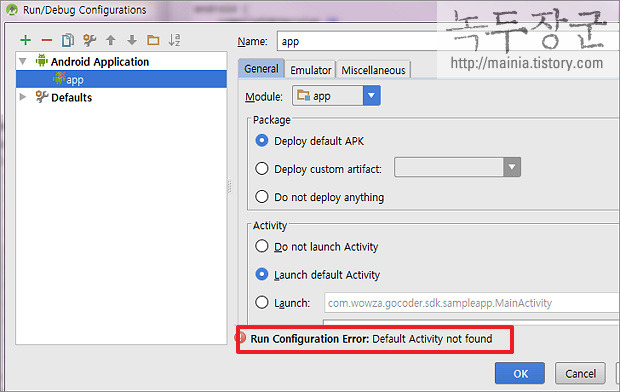This screenshot has width=620, height=392.
Task: Select the Android Application tree row
Action: (x=121, y=61)
